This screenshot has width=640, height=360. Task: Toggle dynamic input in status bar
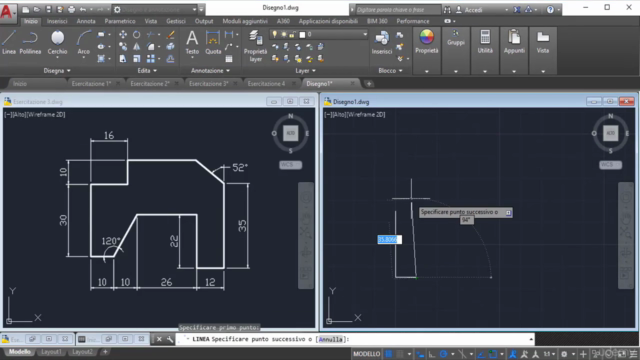pyautogui.click(x=420, y=354)
